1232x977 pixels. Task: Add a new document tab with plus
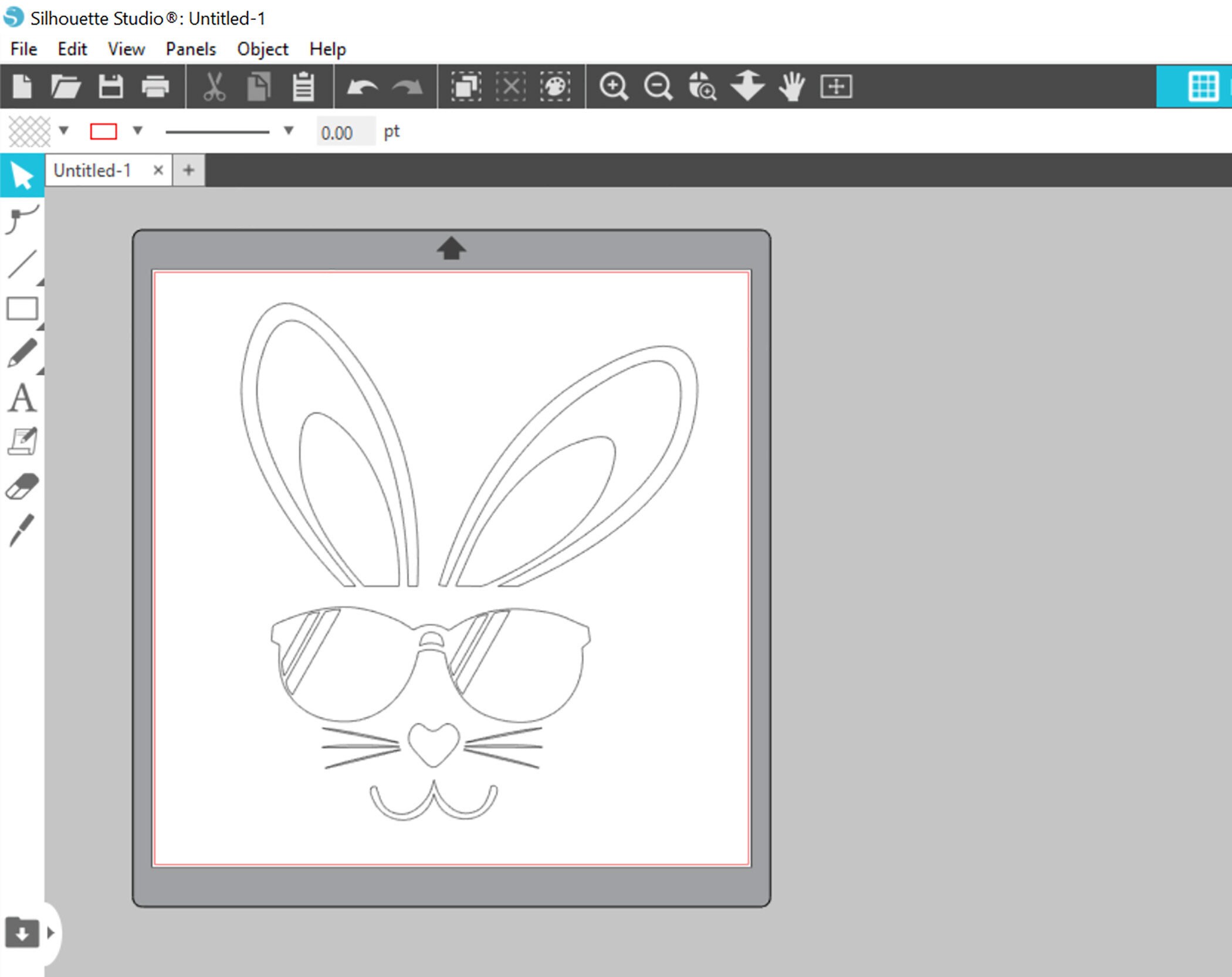188,170
